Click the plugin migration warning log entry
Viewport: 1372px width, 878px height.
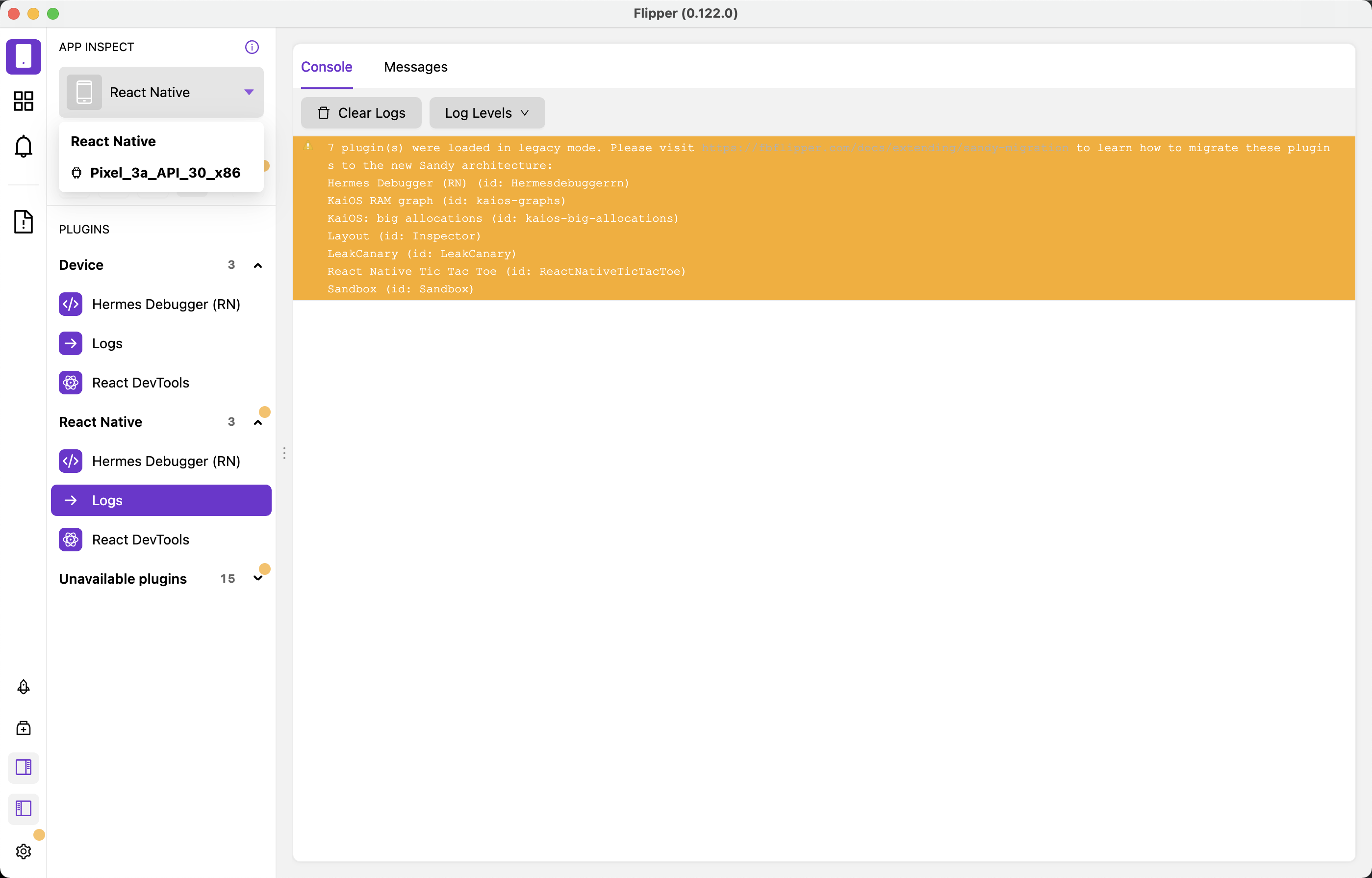click(684, 218)
